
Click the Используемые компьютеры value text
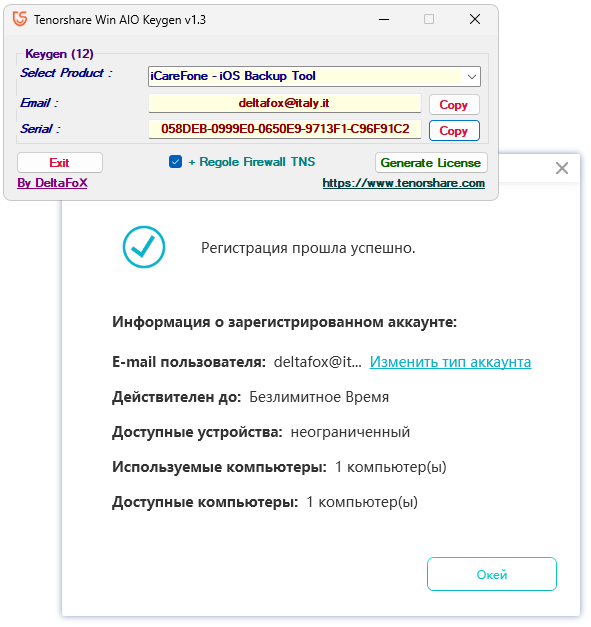[390, 467]
